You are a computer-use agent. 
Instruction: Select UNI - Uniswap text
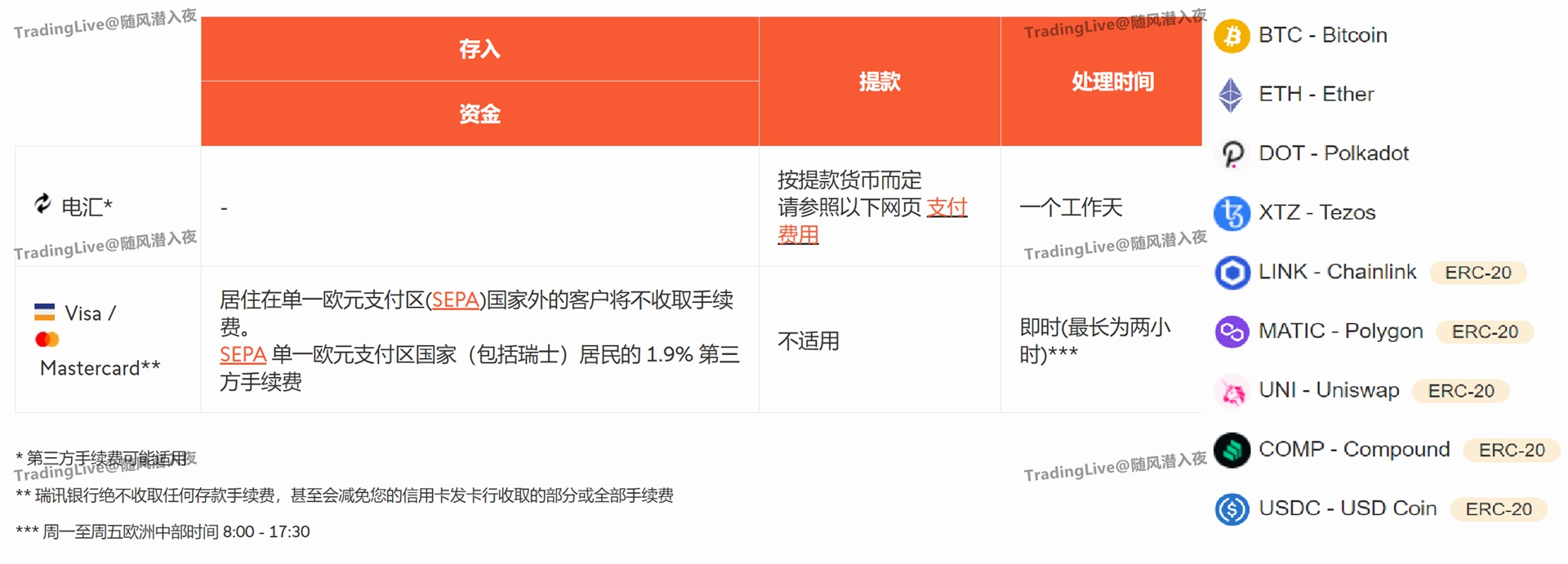[1329, 390]
